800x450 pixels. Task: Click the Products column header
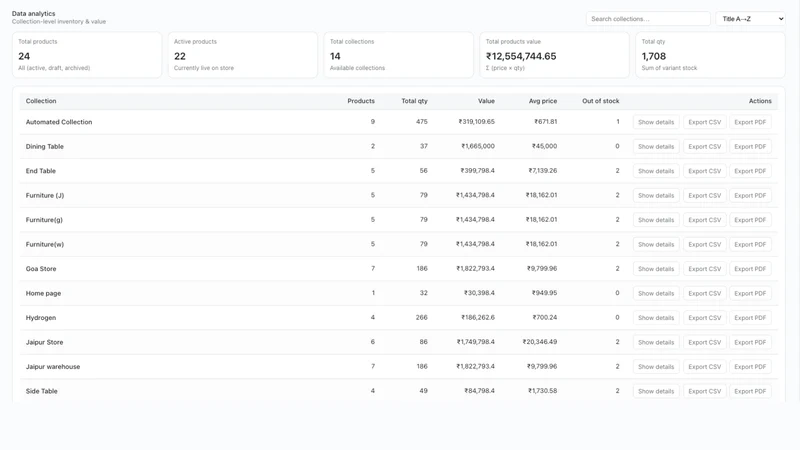point(361,101)
